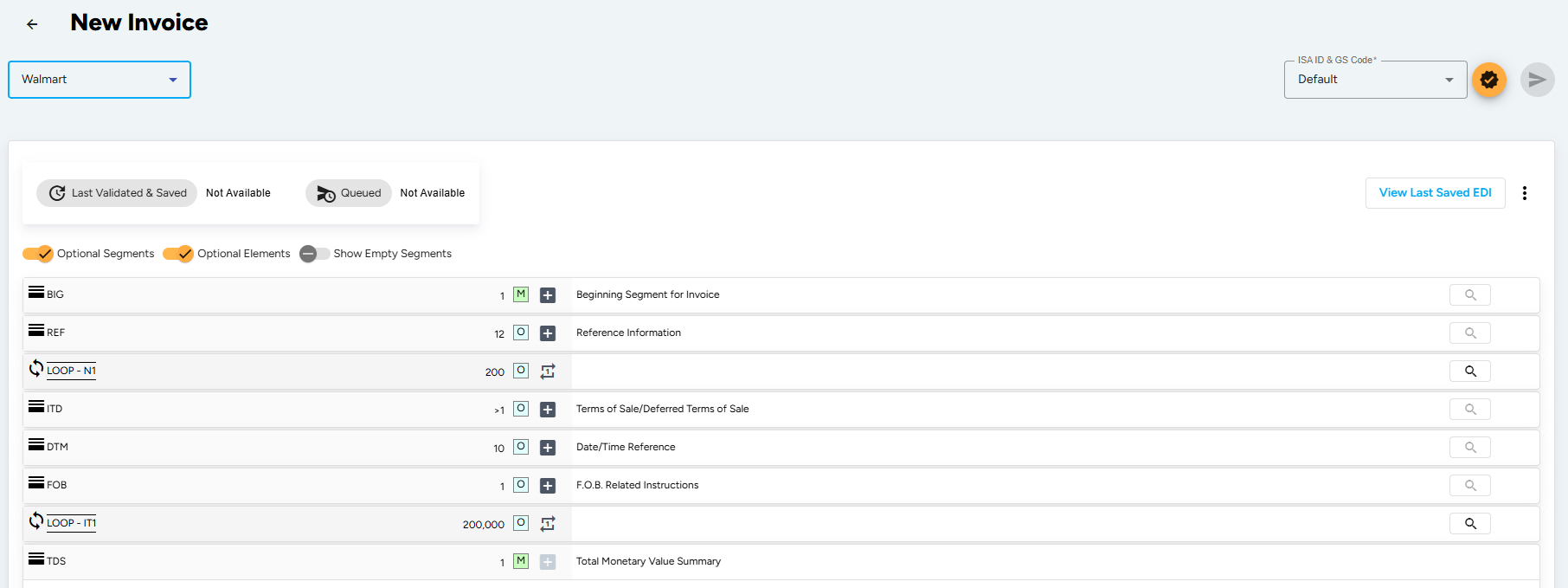This screenshot has height=588, width=1568.
Task: Click the O optional badge on REF row
Action: coord(521,333)
